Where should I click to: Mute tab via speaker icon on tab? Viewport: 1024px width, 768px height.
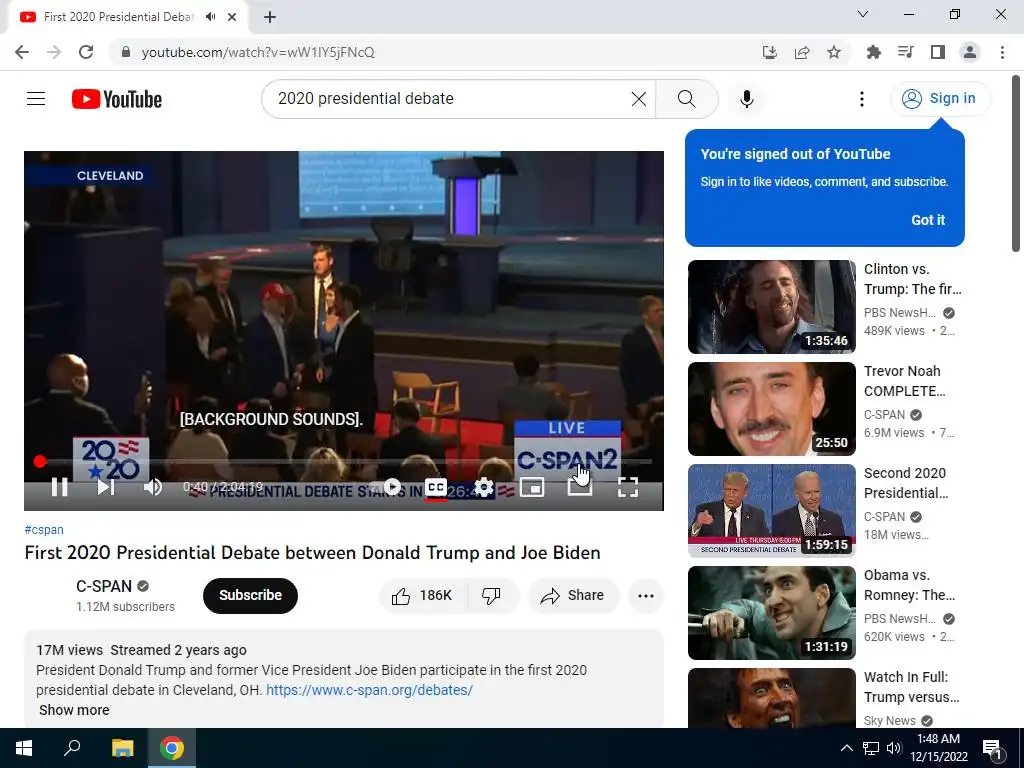pyautogui.click(x=210, y=17)
